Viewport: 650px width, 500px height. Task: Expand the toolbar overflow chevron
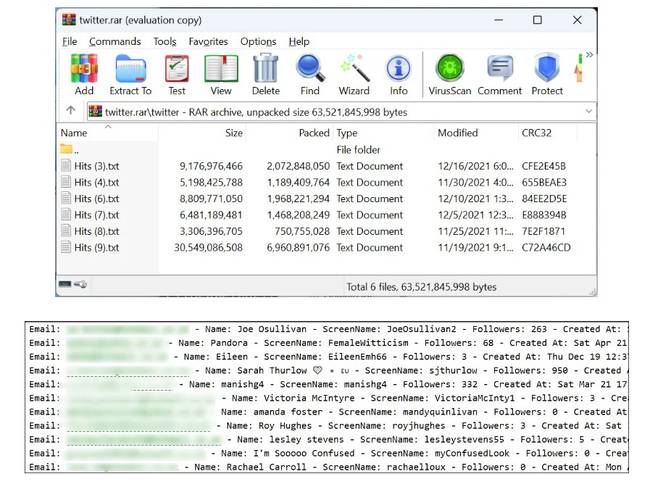(x=589, y=55)
